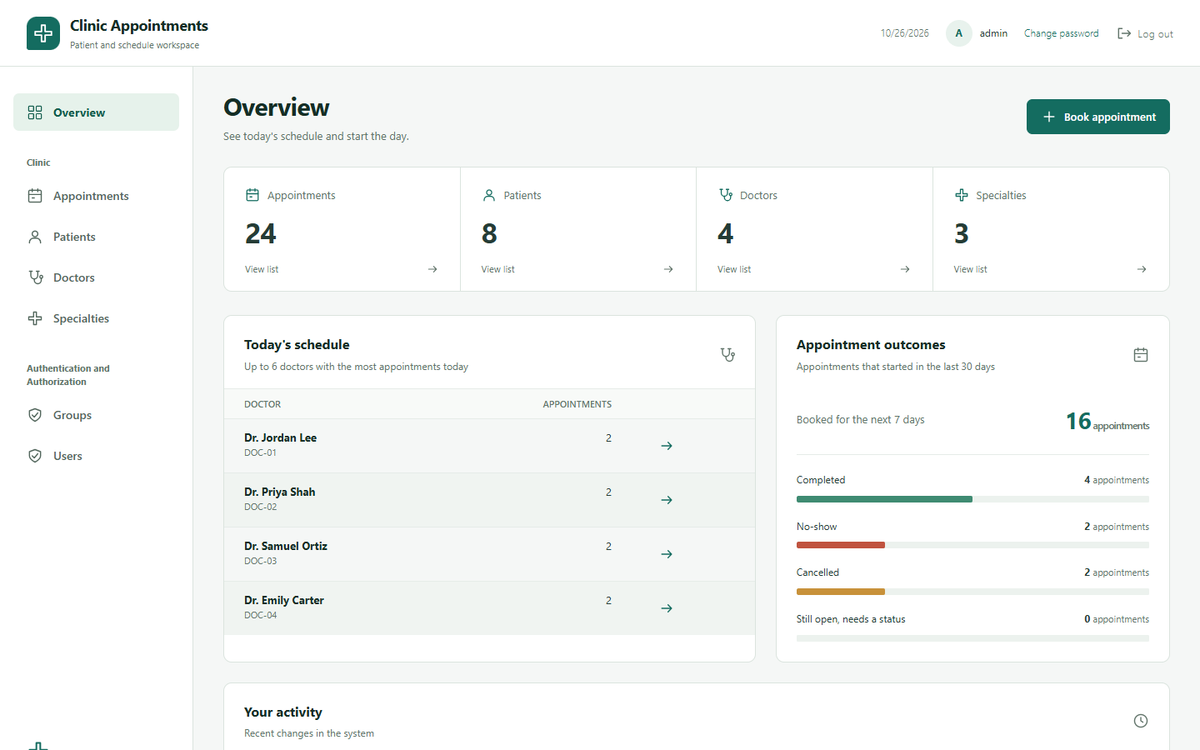Screen dimensions: 1200x750
Task: Click the person icon on Patients stat card
Action: (x=489, y=195)
